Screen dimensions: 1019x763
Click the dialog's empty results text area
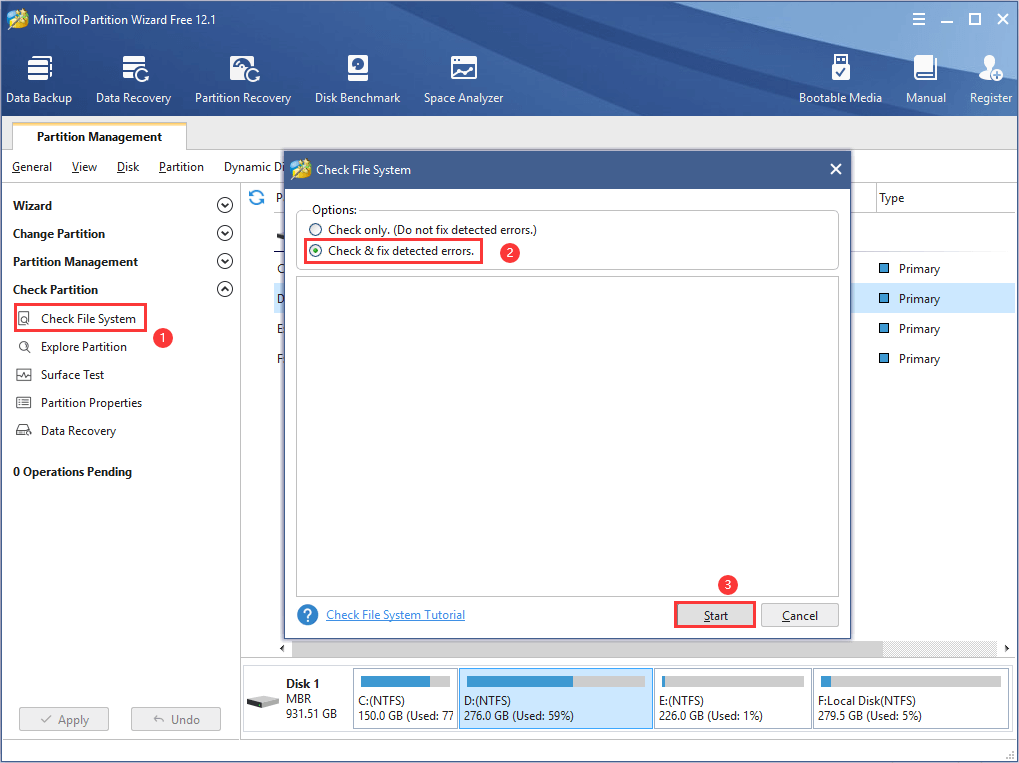pyautogui.click(x=567, y=436)
